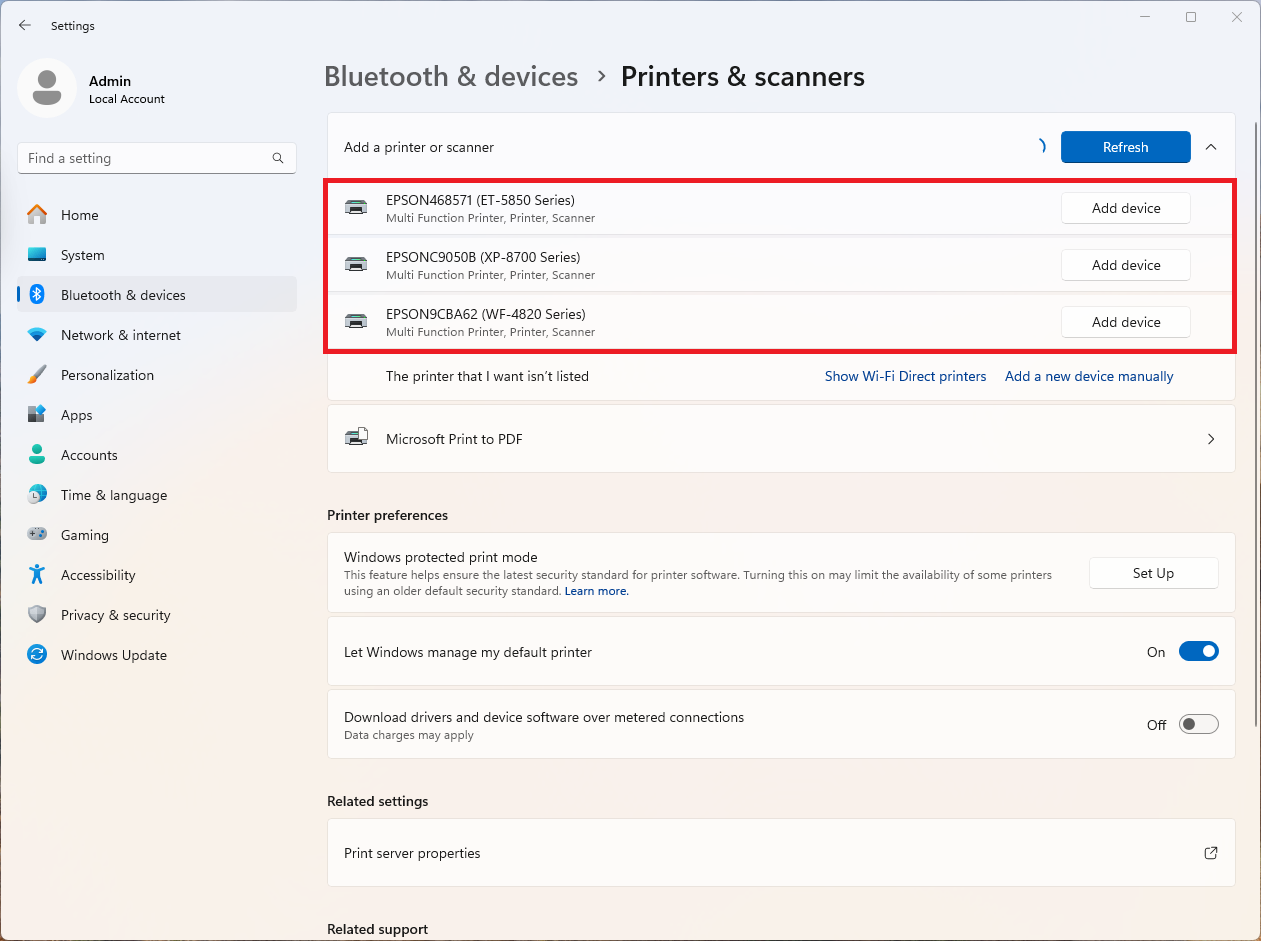Add the EPSON XP-8700 Series device
This screenshot has height=941, width=1261.
(x=1125, y=265)
